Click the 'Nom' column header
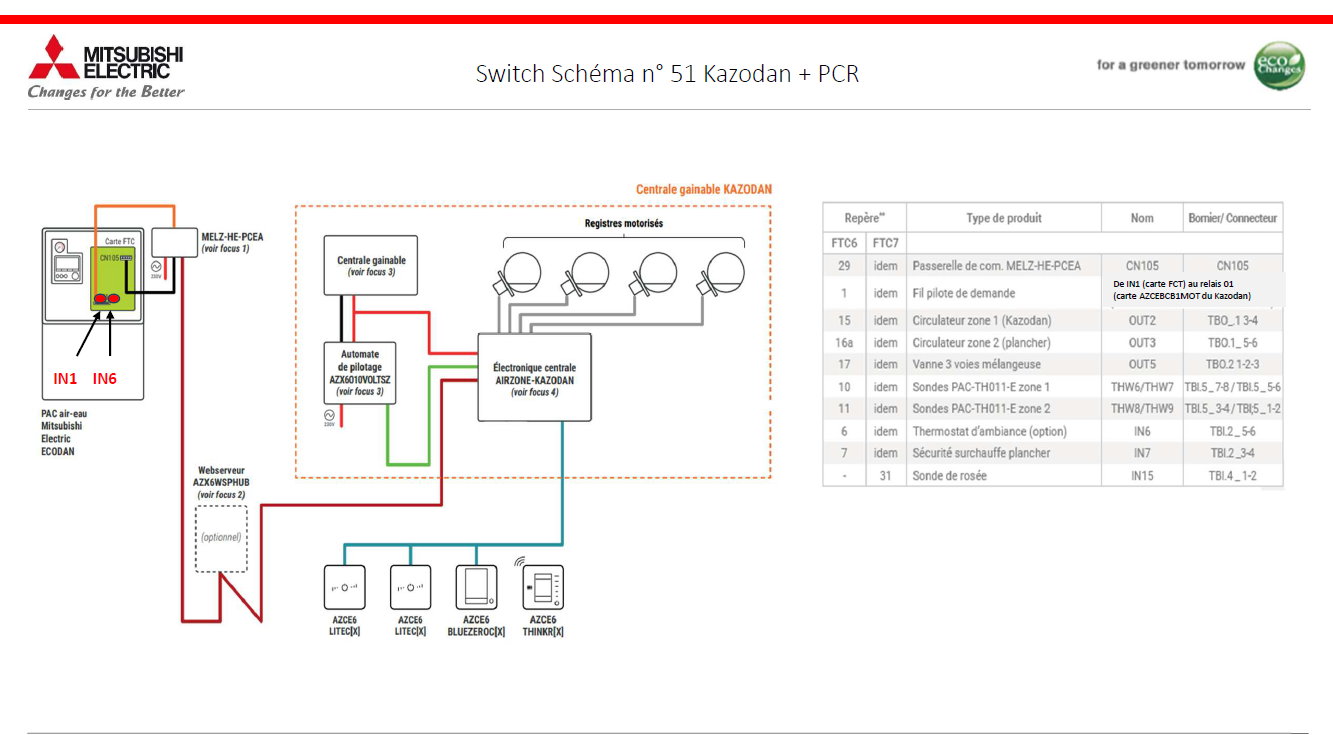The height and width of the screenshot is (735, 1333). coord(1142,218)
